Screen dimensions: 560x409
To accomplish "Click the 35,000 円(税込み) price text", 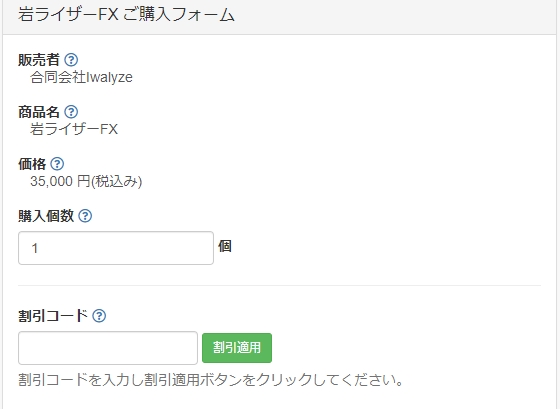I will [86, 181].
